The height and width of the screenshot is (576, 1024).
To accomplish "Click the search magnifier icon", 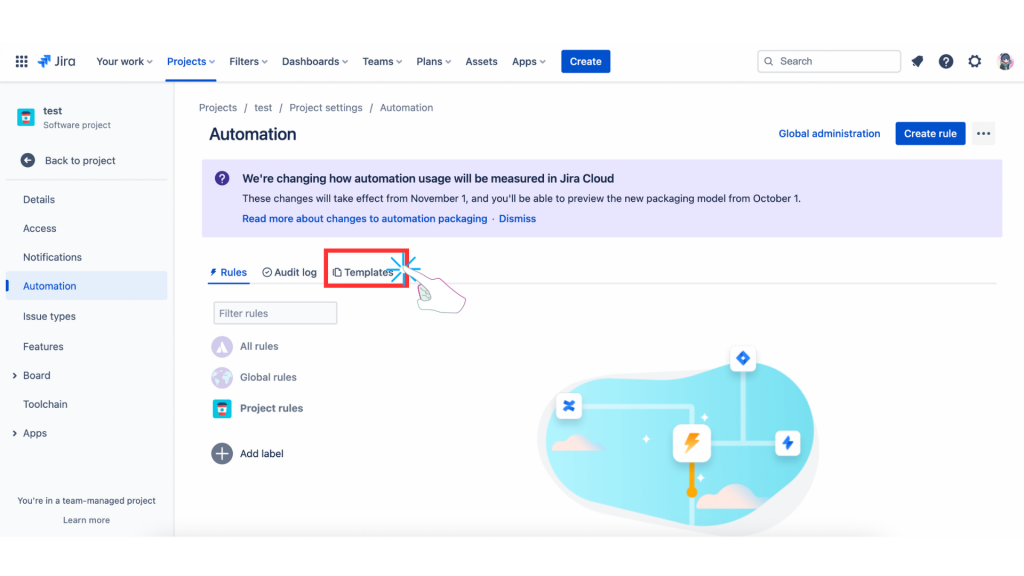I will click(769, 61).
